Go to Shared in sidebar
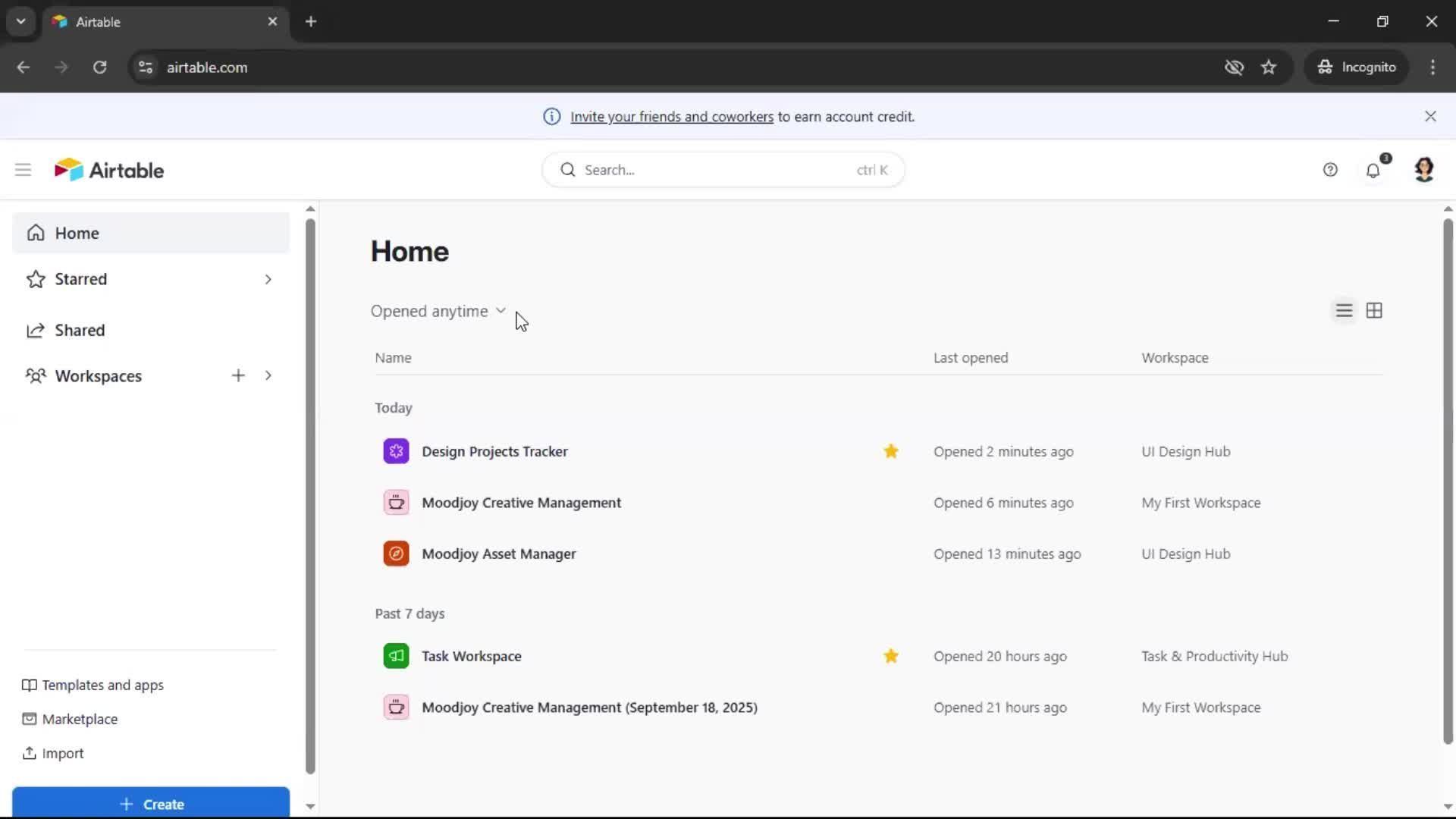The height and width of the screenshot is (819, 1456). [x=80, y=331]
